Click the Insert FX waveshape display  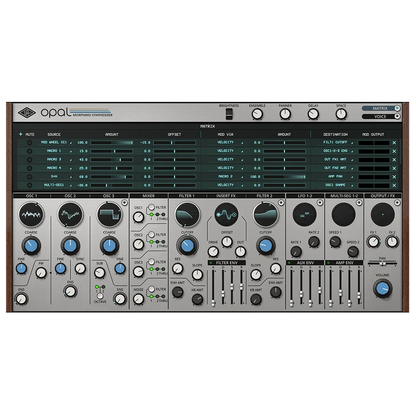(x=227, y=215)
